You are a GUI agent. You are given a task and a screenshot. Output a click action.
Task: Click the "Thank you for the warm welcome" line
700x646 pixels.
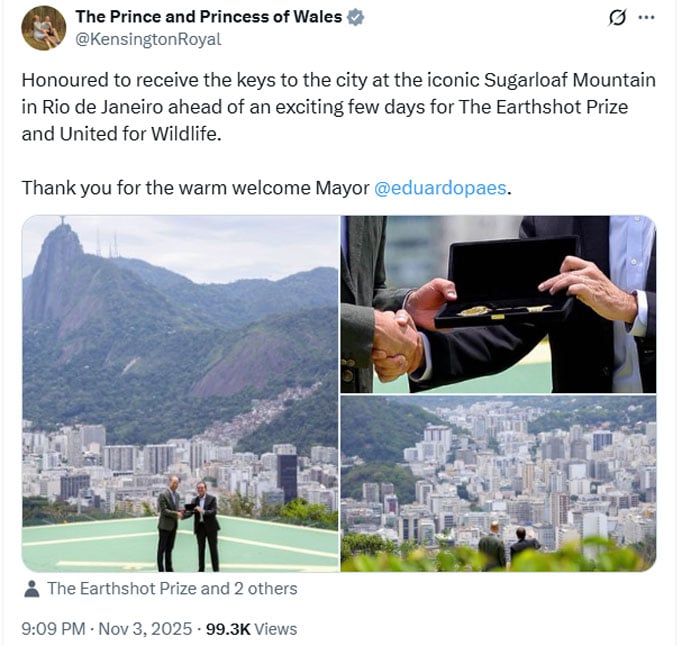(x=195, y=187)
